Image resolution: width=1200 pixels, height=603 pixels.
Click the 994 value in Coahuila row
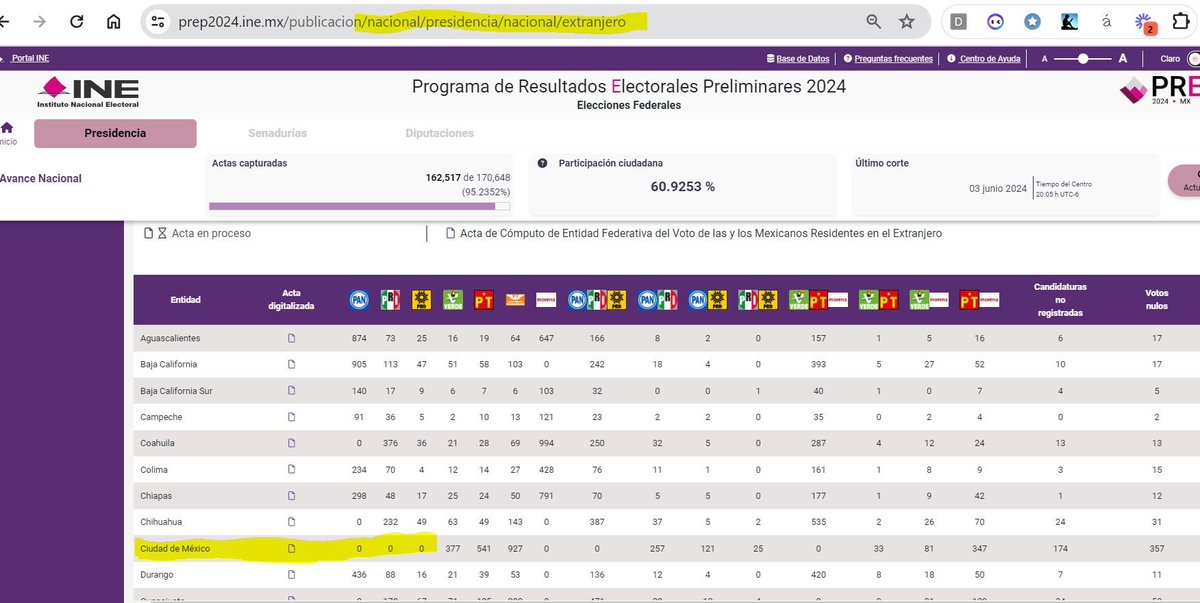click(547, 443)
